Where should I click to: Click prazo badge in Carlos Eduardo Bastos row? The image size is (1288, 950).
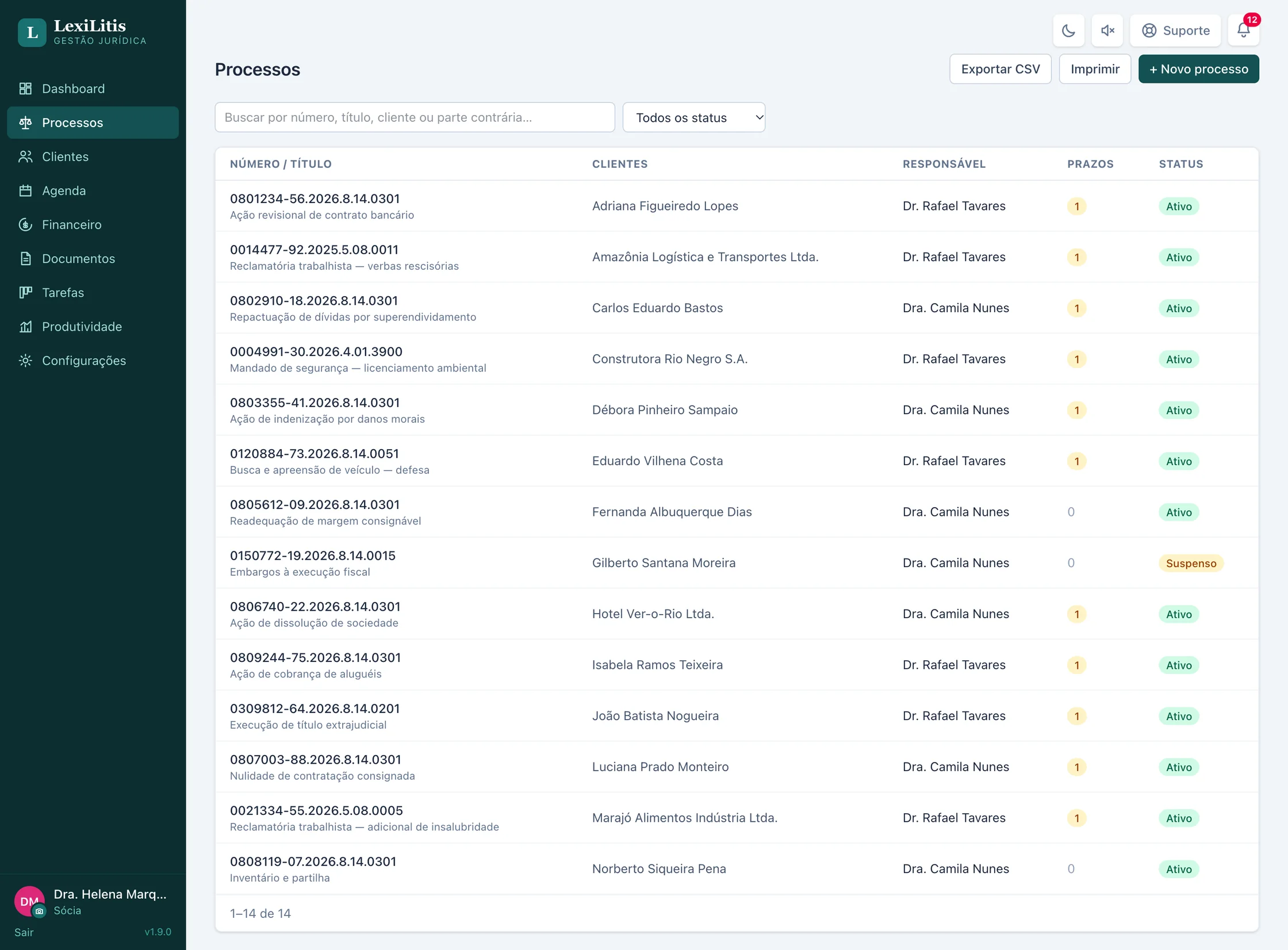(x=1076, y=308)
